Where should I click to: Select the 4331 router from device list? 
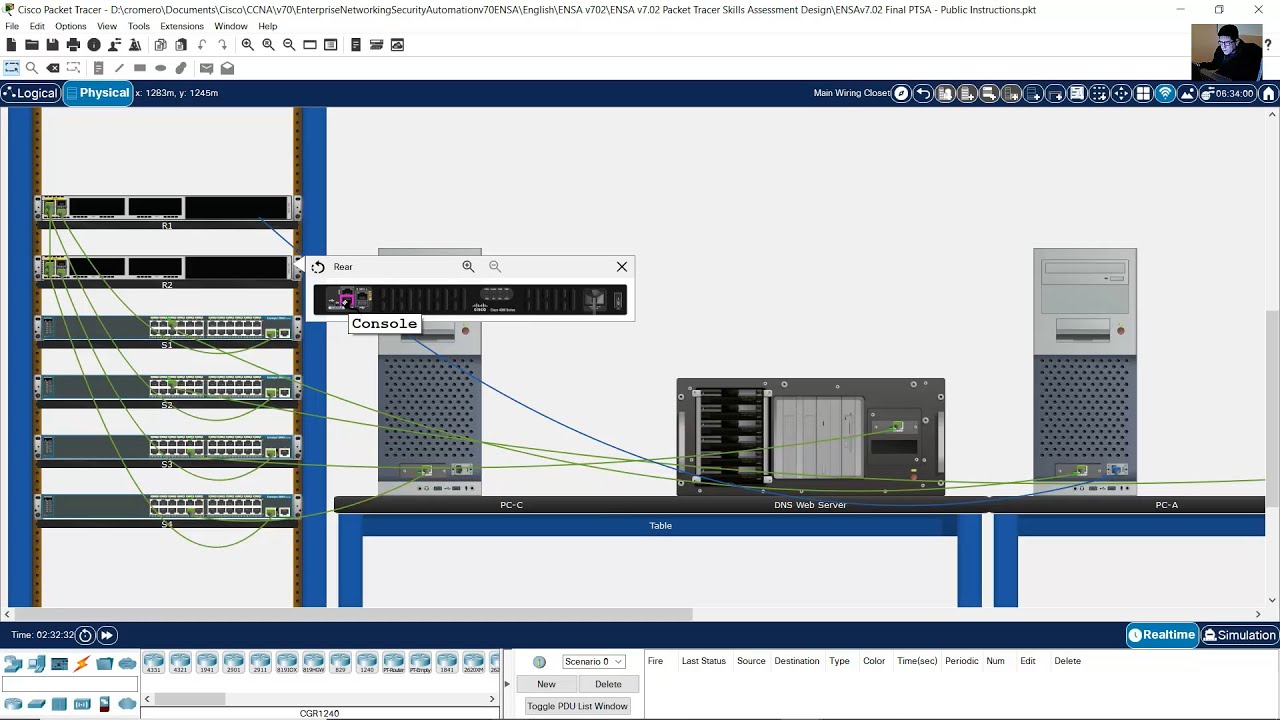pyautogui.click(x=153, y=662)
